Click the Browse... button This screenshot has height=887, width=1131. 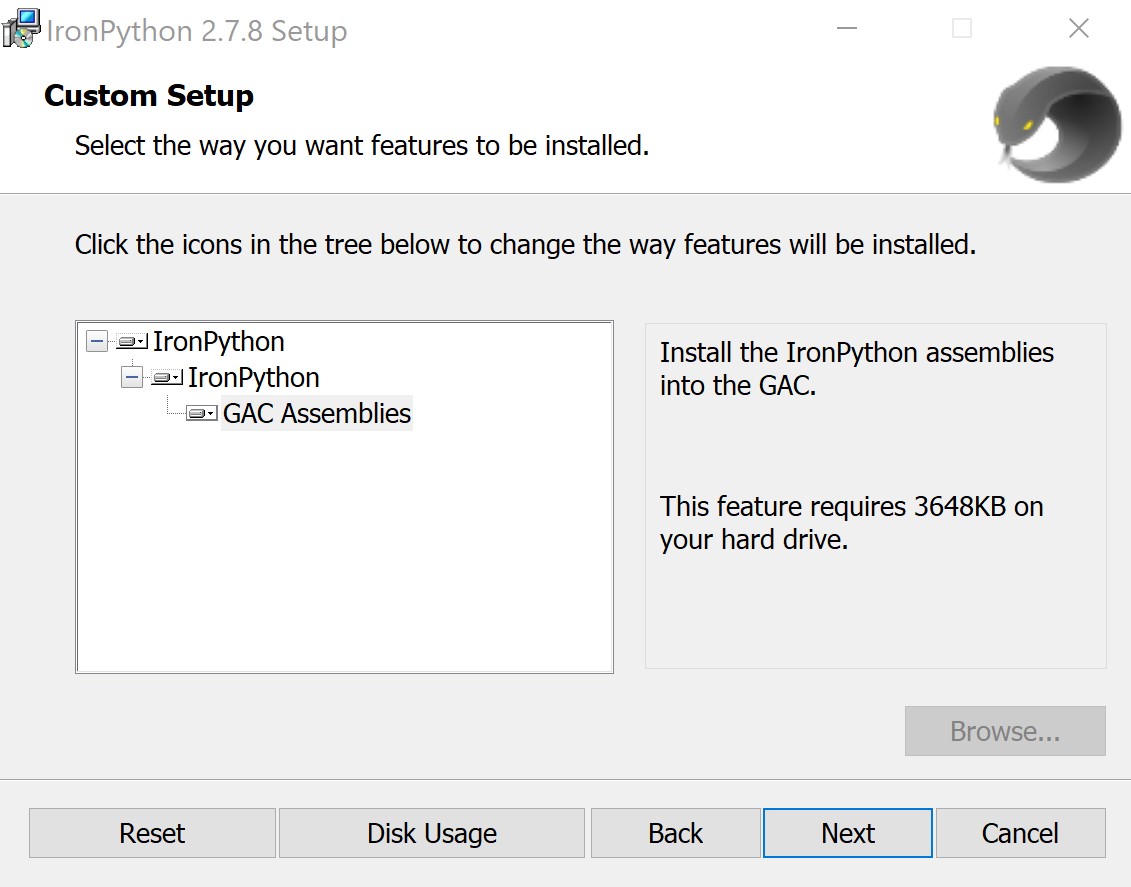[1004, 731]
